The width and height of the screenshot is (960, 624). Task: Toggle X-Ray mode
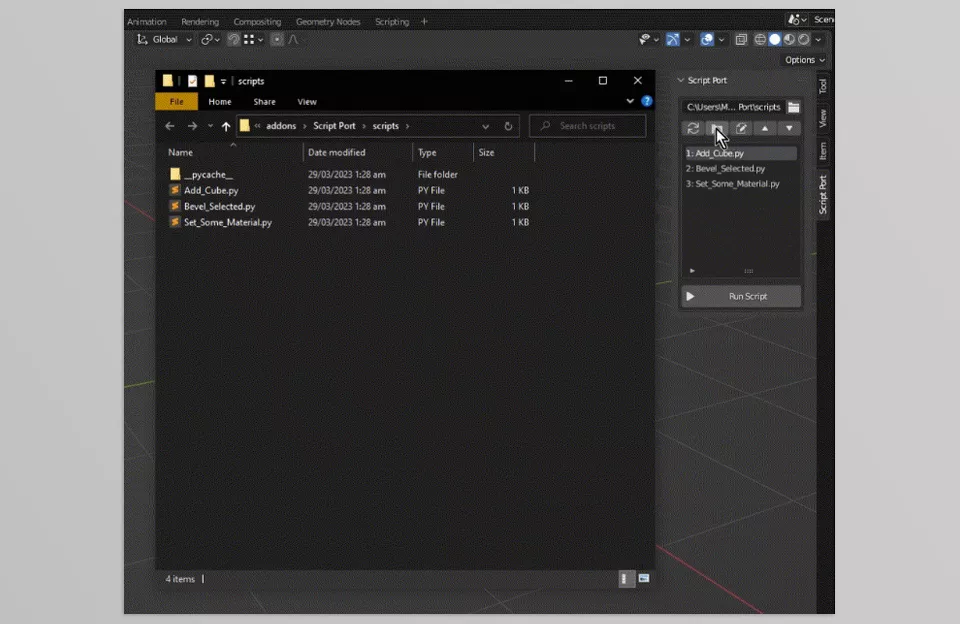tap(741, 39)
